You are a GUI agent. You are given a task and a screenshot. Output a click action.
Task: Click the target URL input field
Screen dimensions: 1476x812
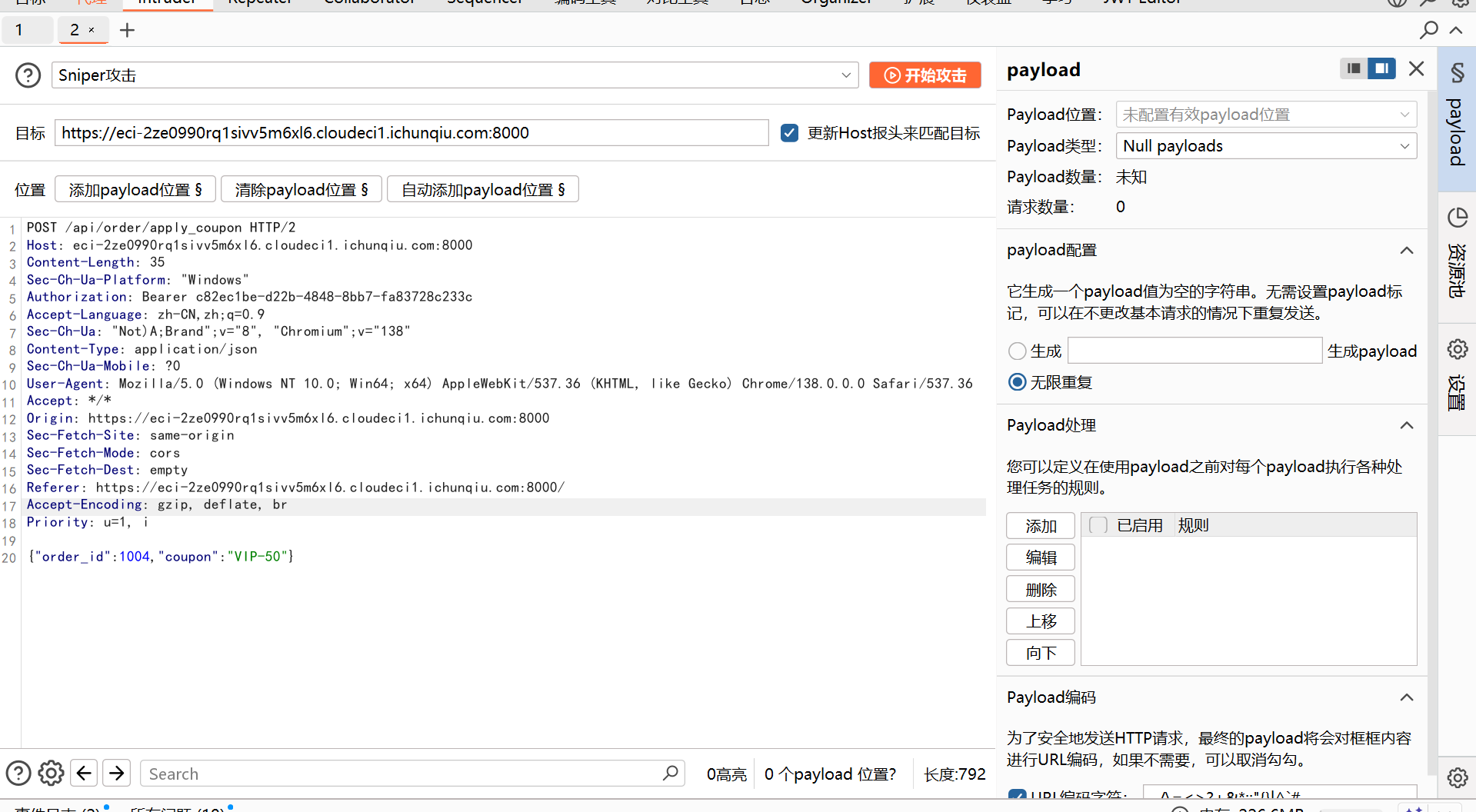pyautogui.click(x=411, y=133)
